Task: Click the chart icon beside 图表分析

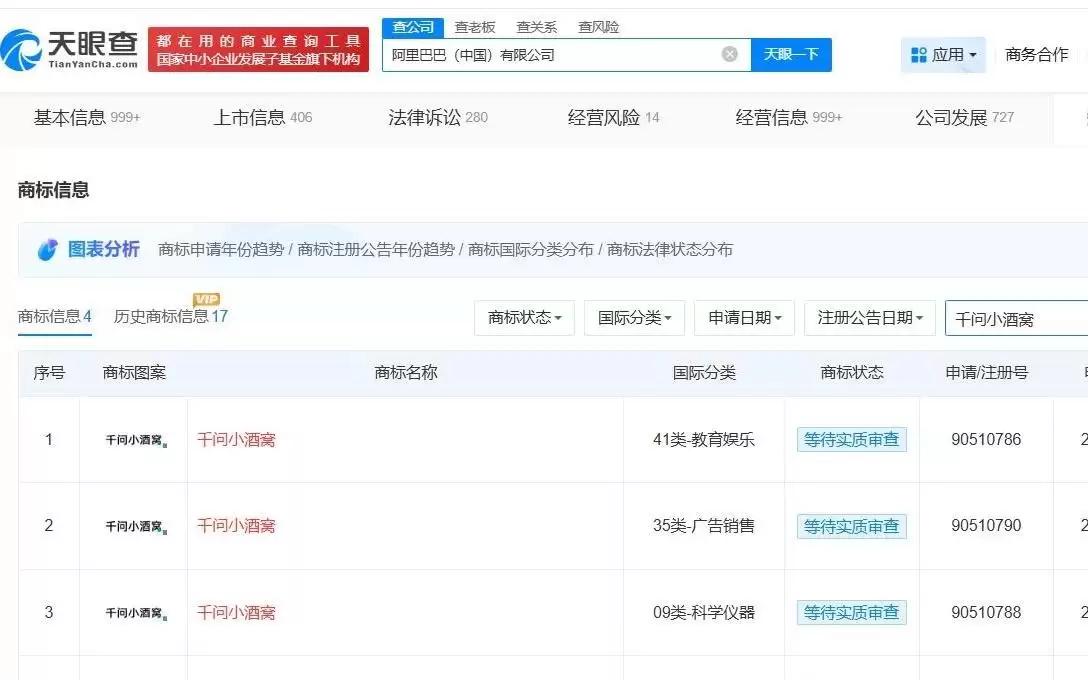Action: (x=47, y=249)
